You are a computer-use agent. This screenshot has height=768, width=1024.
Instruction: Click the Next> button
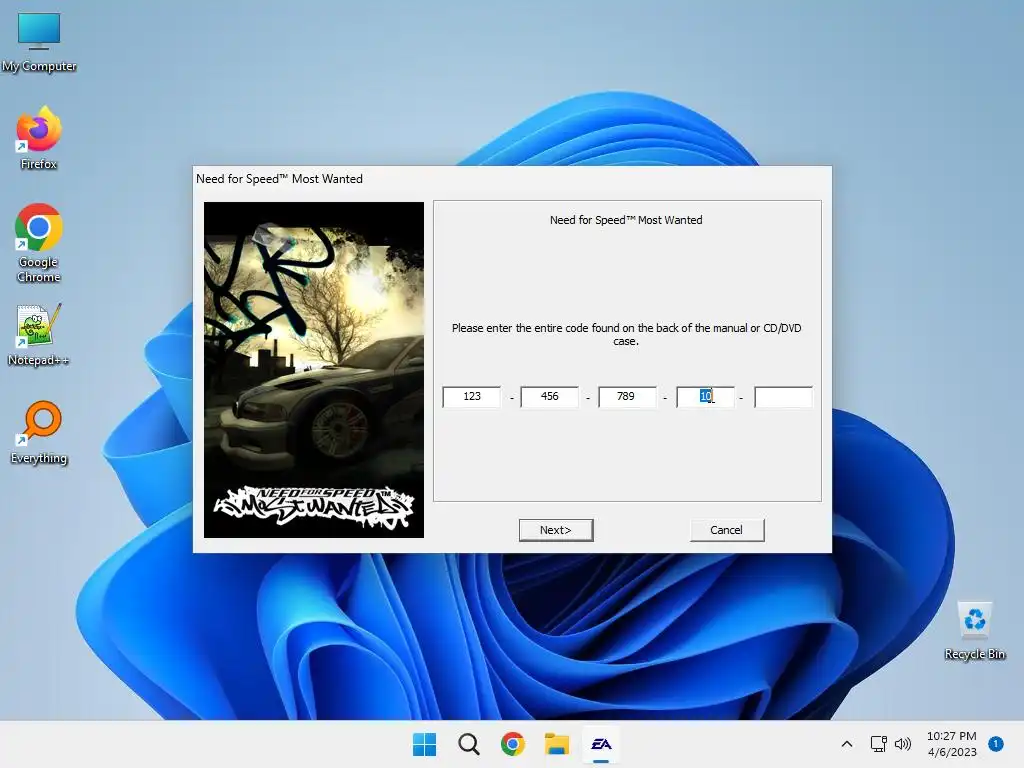point(556,530)
